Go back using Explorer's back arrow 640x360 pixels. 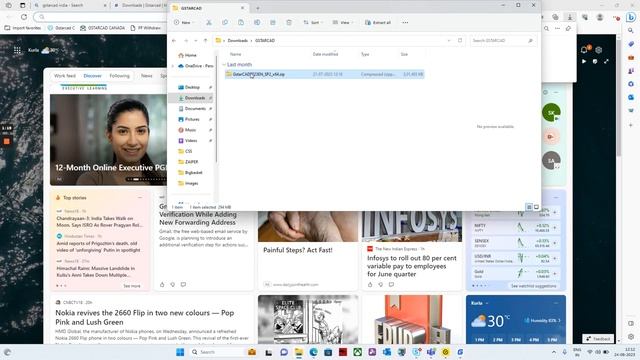pos(174,40)
